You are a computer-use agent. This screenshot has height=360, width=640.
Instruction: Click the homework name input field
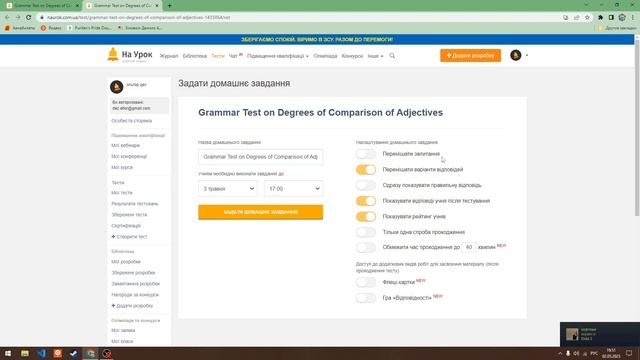pos(260,157)
